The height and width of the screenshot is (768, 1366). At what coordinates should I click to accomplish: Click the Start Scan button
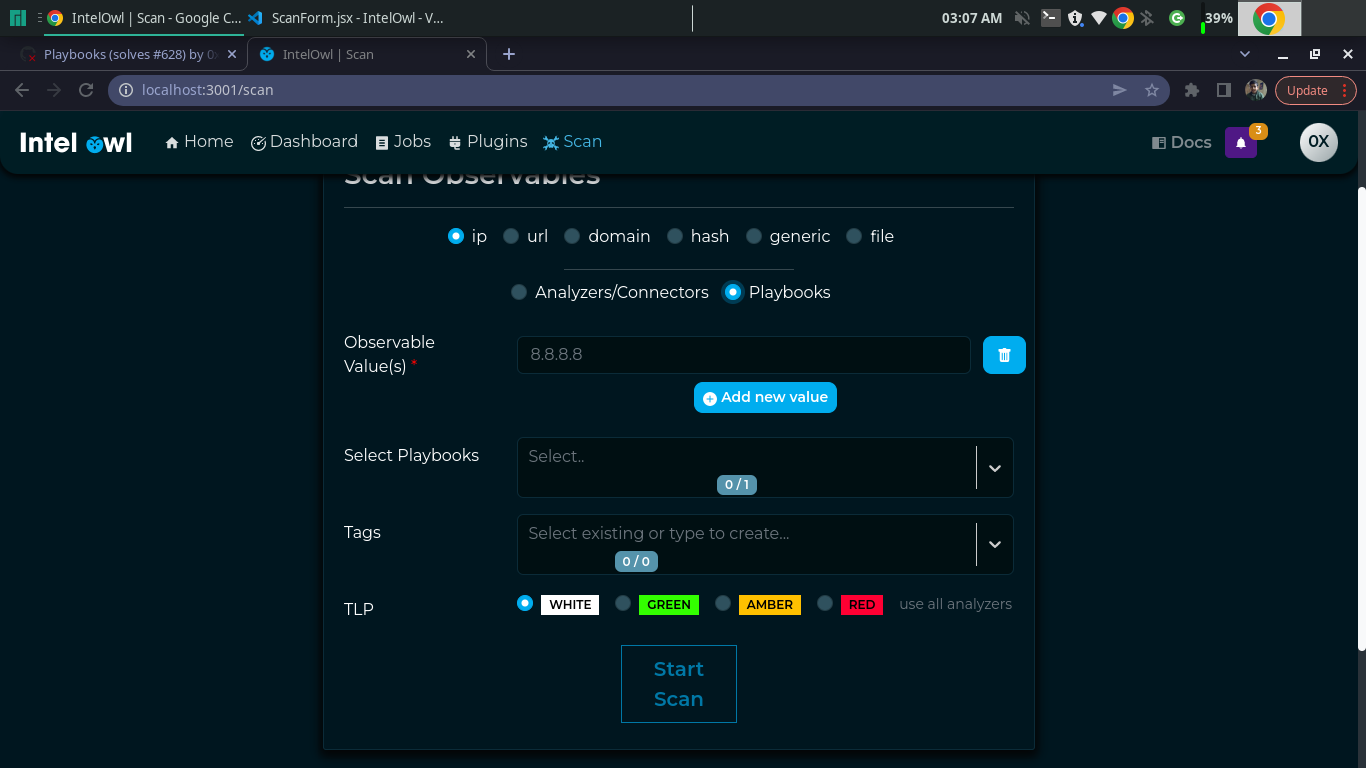click(679, 684)
